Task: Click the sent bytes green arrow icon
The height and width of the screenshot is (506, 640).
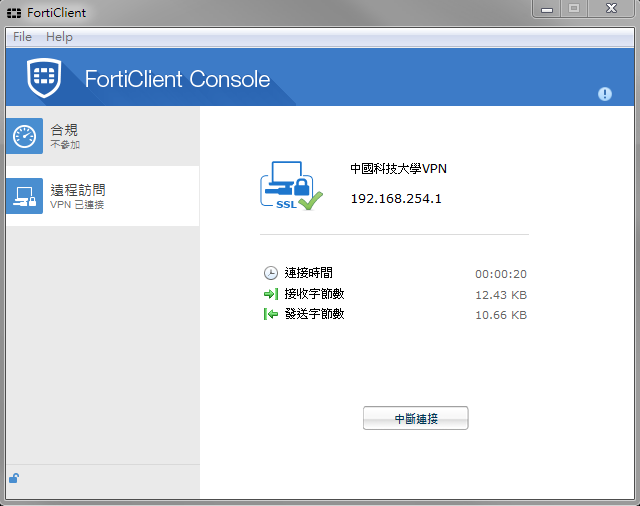Action: (x=271, y=314)
